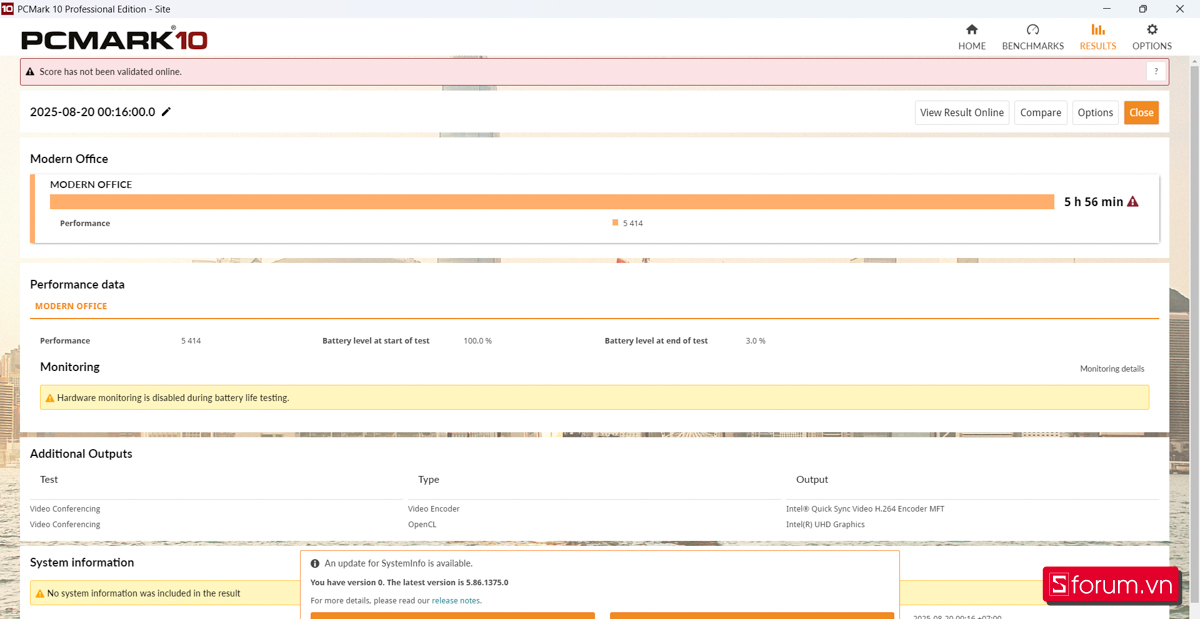Click the Test column header

pos(49,480)
